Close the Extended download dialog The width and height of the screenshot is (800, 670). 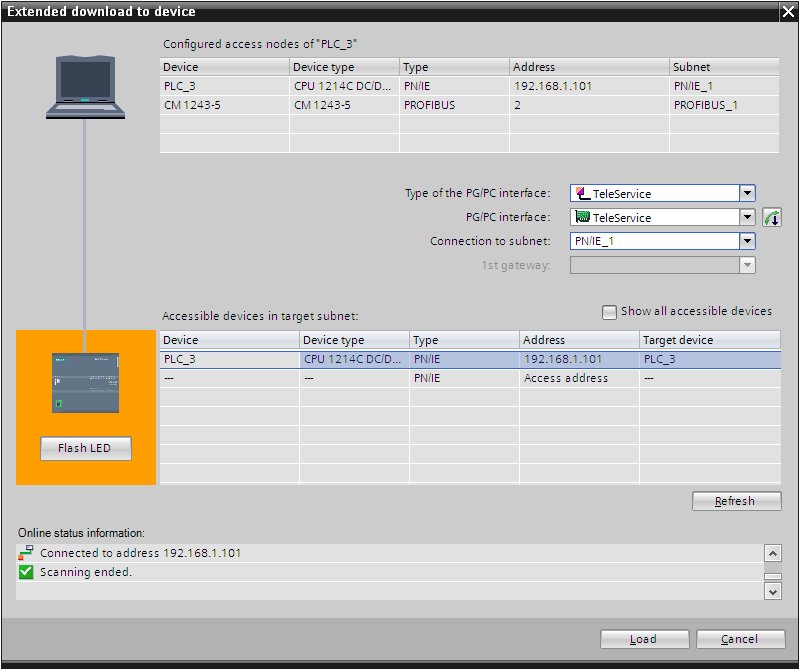pyautogui.click(x=788, y=12)
